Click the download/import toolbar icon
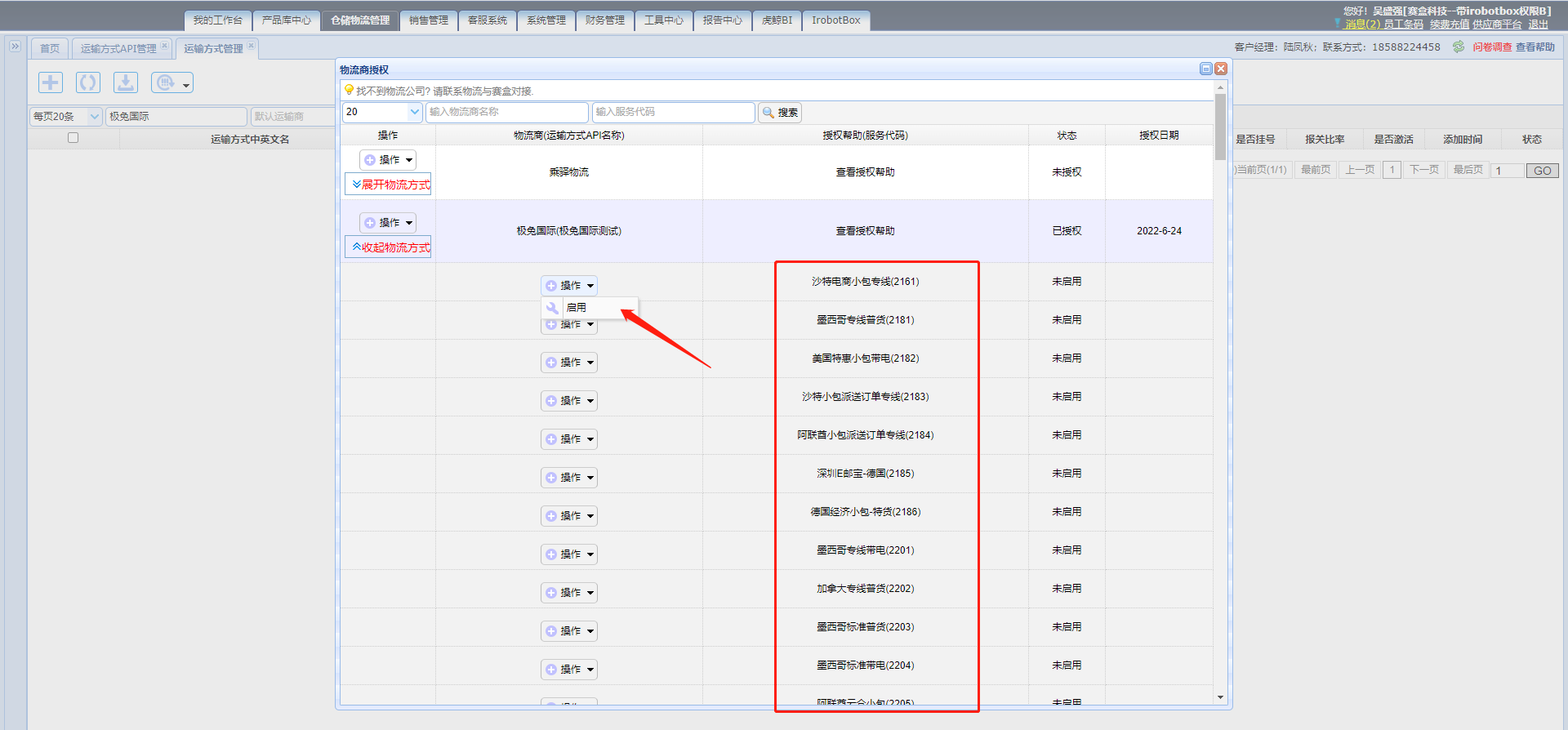 [x=126, y=82]
